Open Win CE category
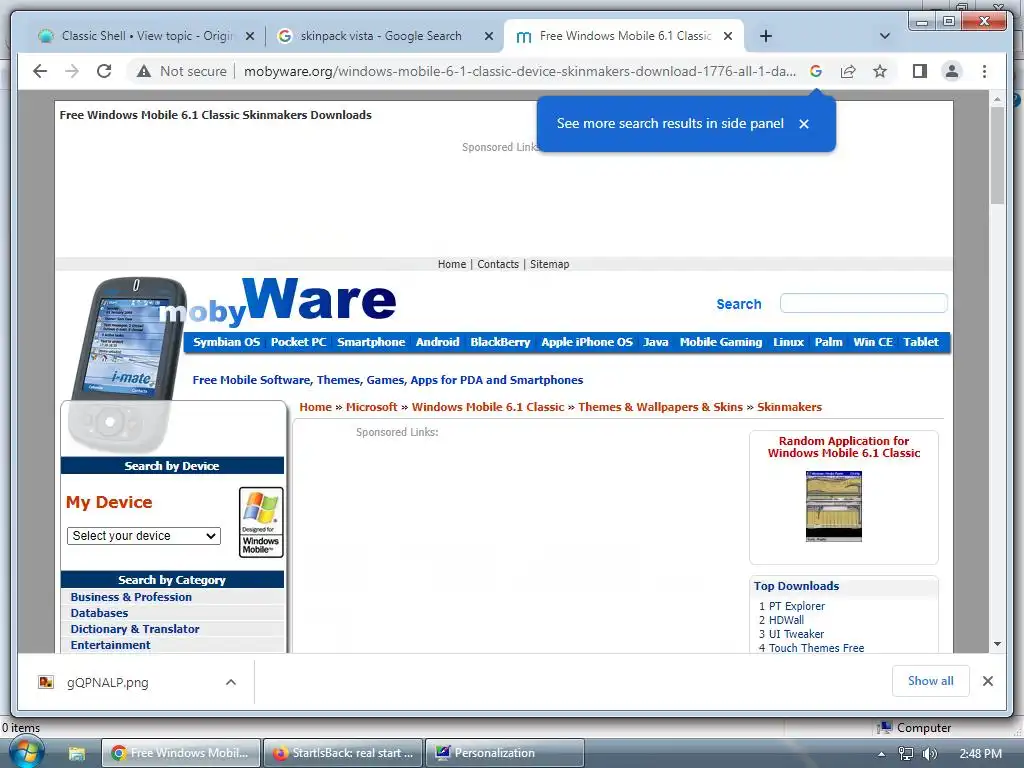The height and width of the screenshot is (768, 1024). pos(873,342)
